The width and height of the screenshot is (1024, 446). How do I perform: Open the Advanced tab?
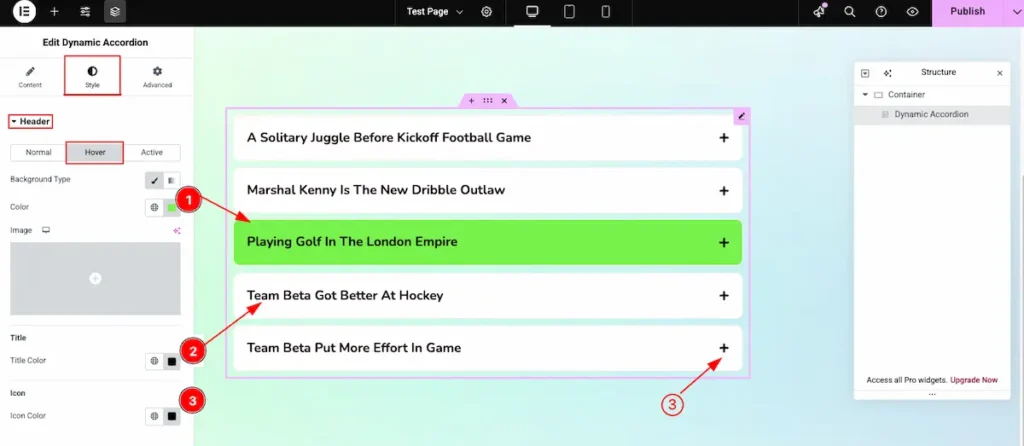point(157,77)
